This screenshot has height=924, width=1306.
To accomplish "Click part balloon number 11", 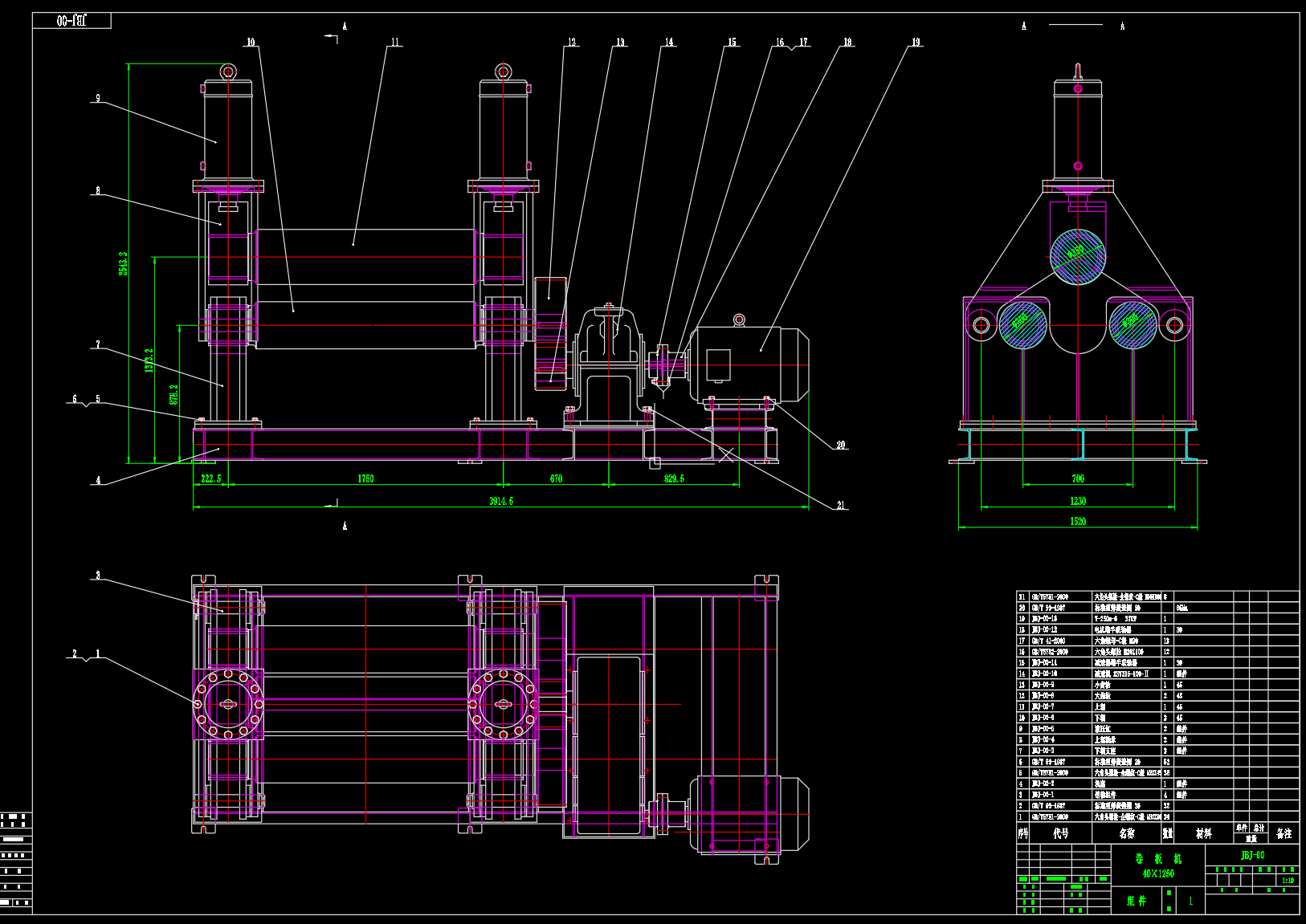I will 394,43.
